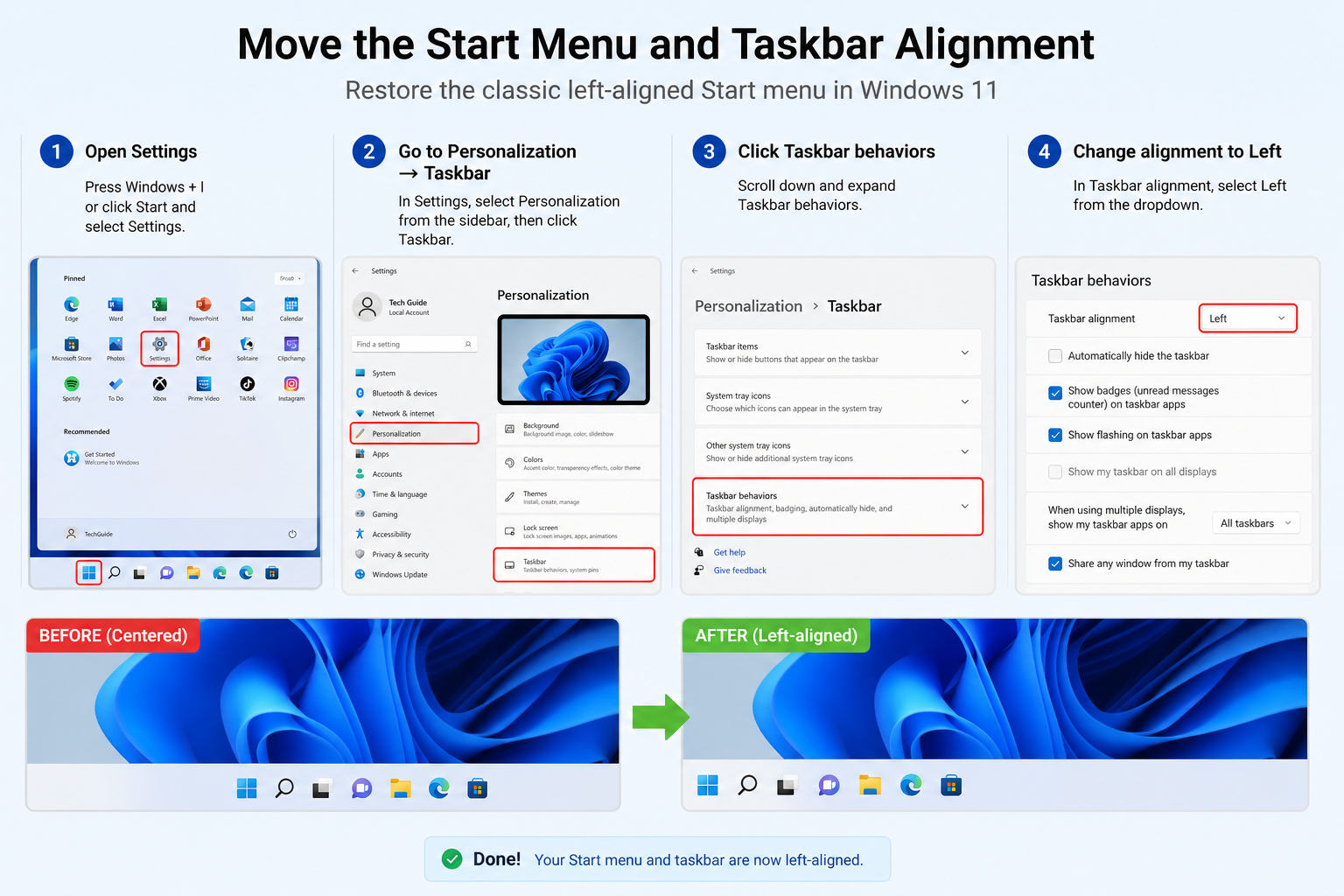Click the Find a setting search box
This screenshot has width=1344, height=896.
pos(415,344)
